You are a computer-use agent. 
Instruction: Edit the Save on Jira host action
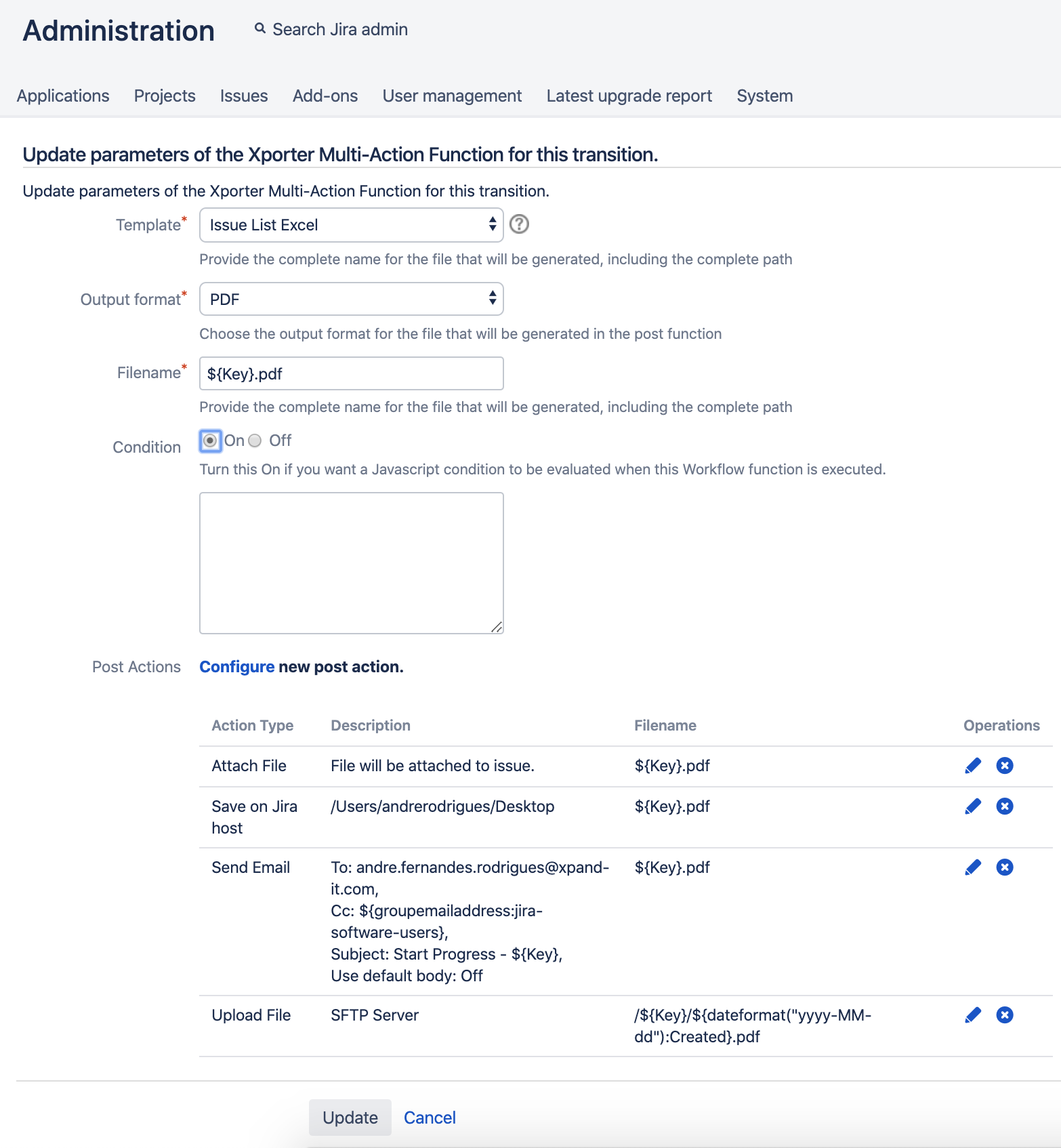[973, 806]
